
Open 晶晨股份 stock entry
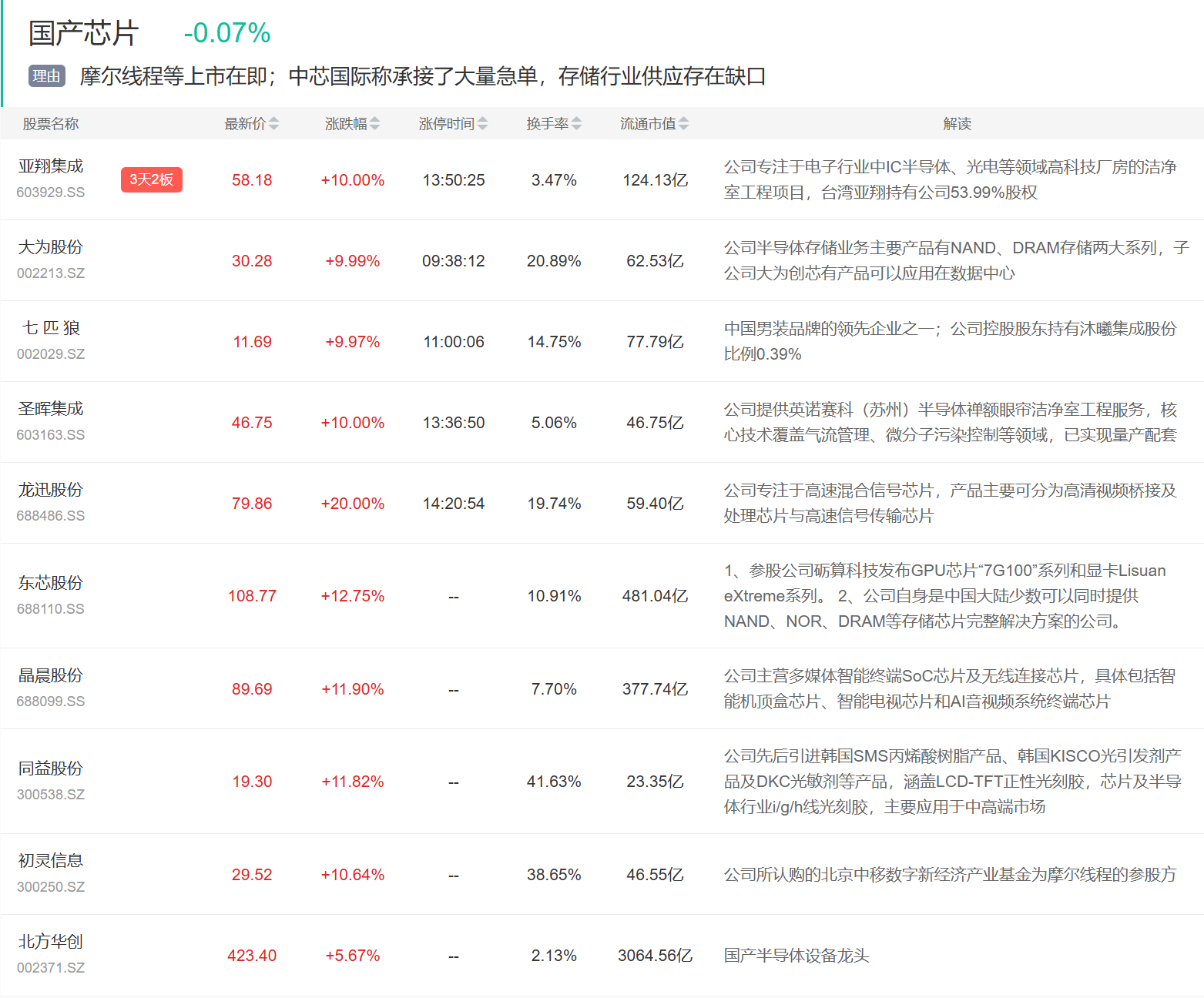51,675
